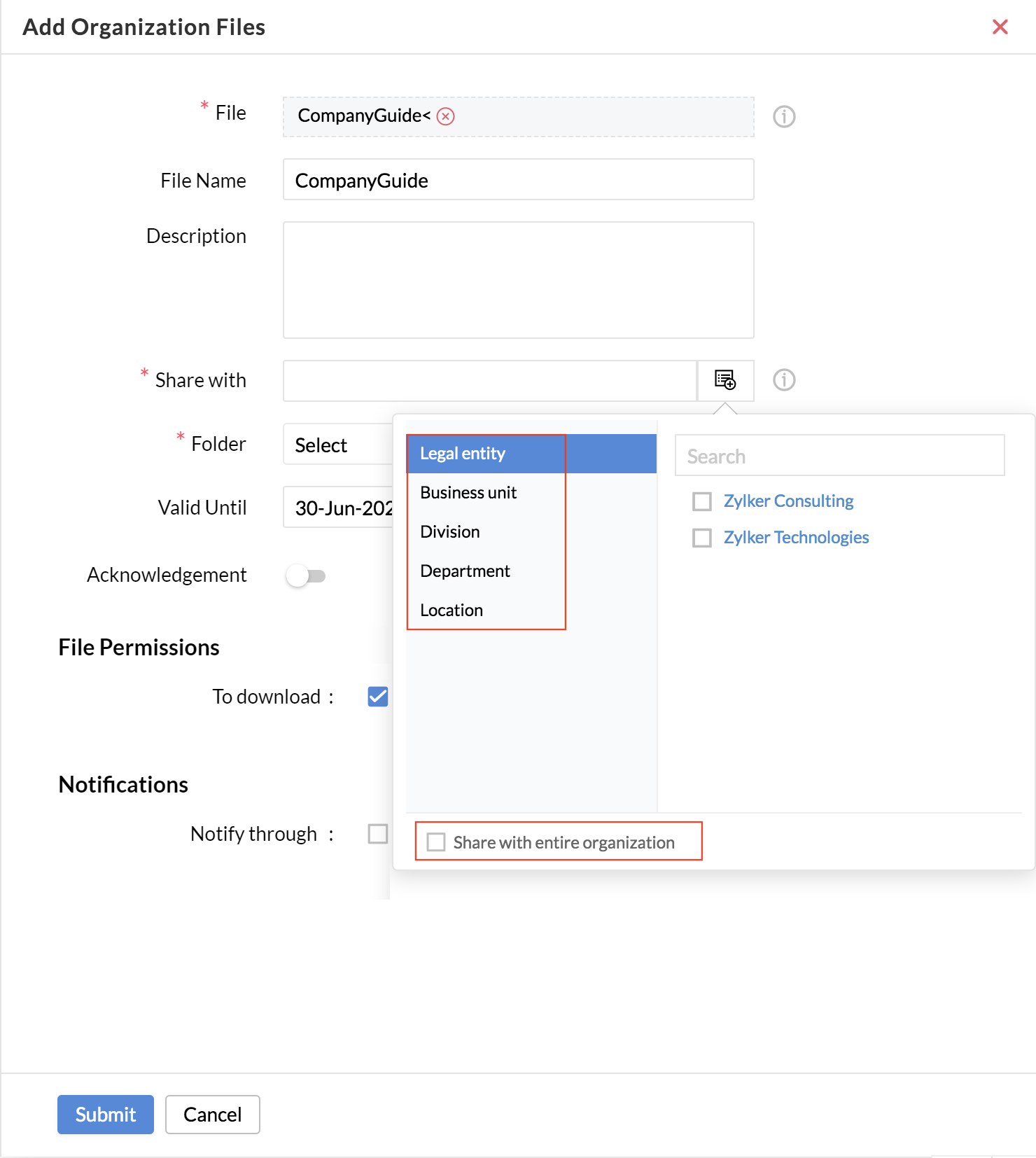
Task: Toggle the Acknowledgement switch
Action: coord(306,575)
